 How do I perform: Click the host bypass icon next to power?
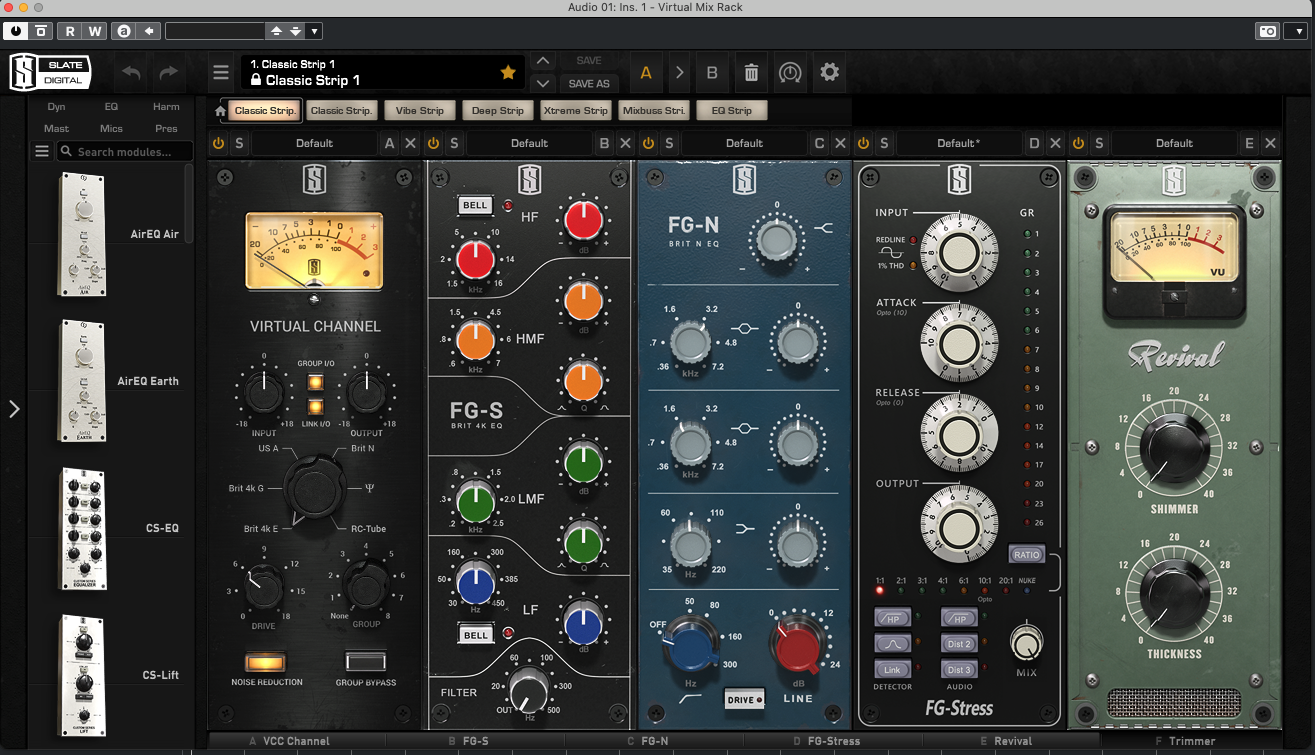pos(40,31)
